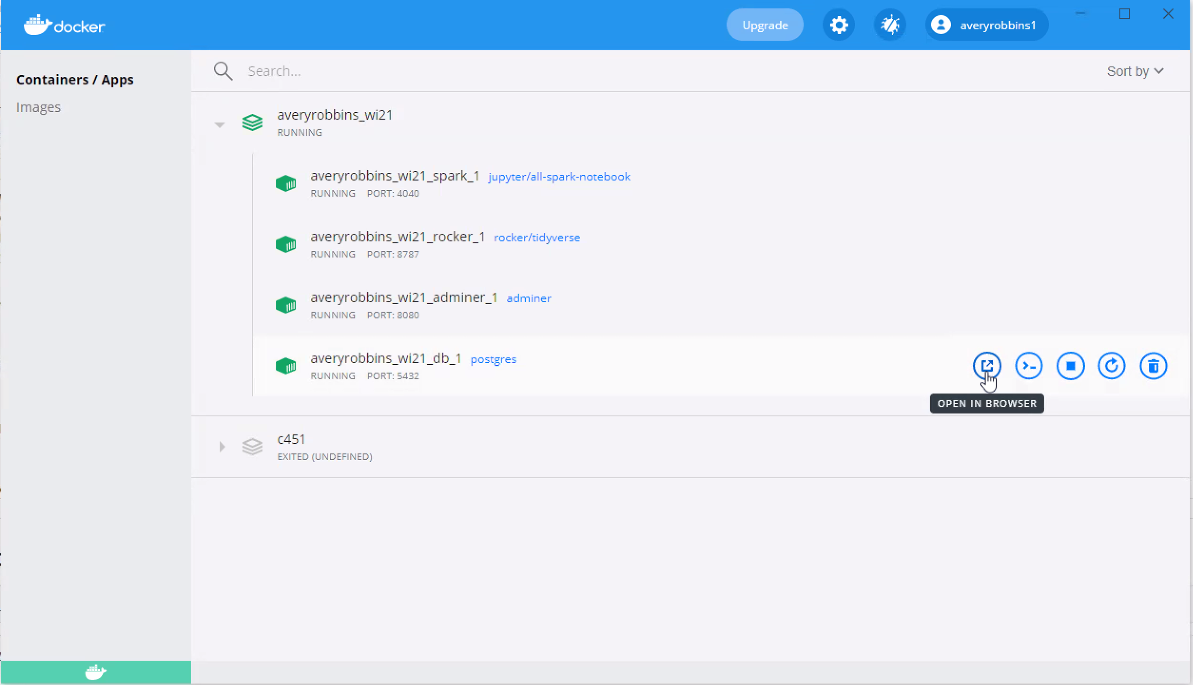Click the c451 stack icon
The width and height of the screenshot is (1193, 685).
pyautogui.click(x=253, y=447)
